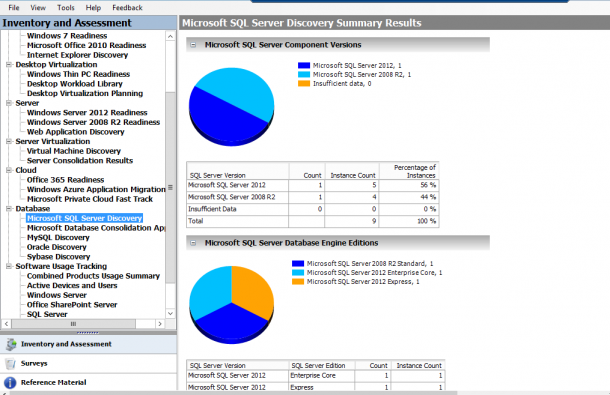Select Windows Azure Application Migration

96,190
